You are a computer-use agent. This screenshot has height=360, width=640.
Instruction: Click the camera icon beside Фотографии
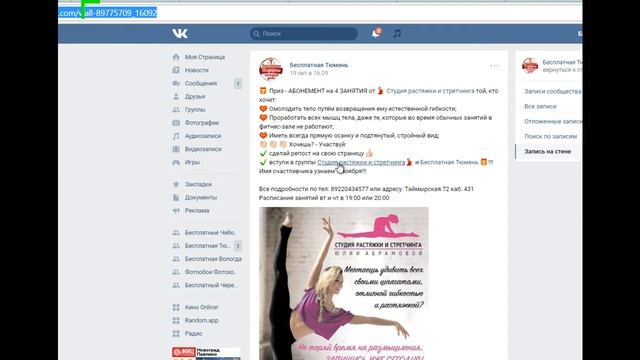click(176, 123)
